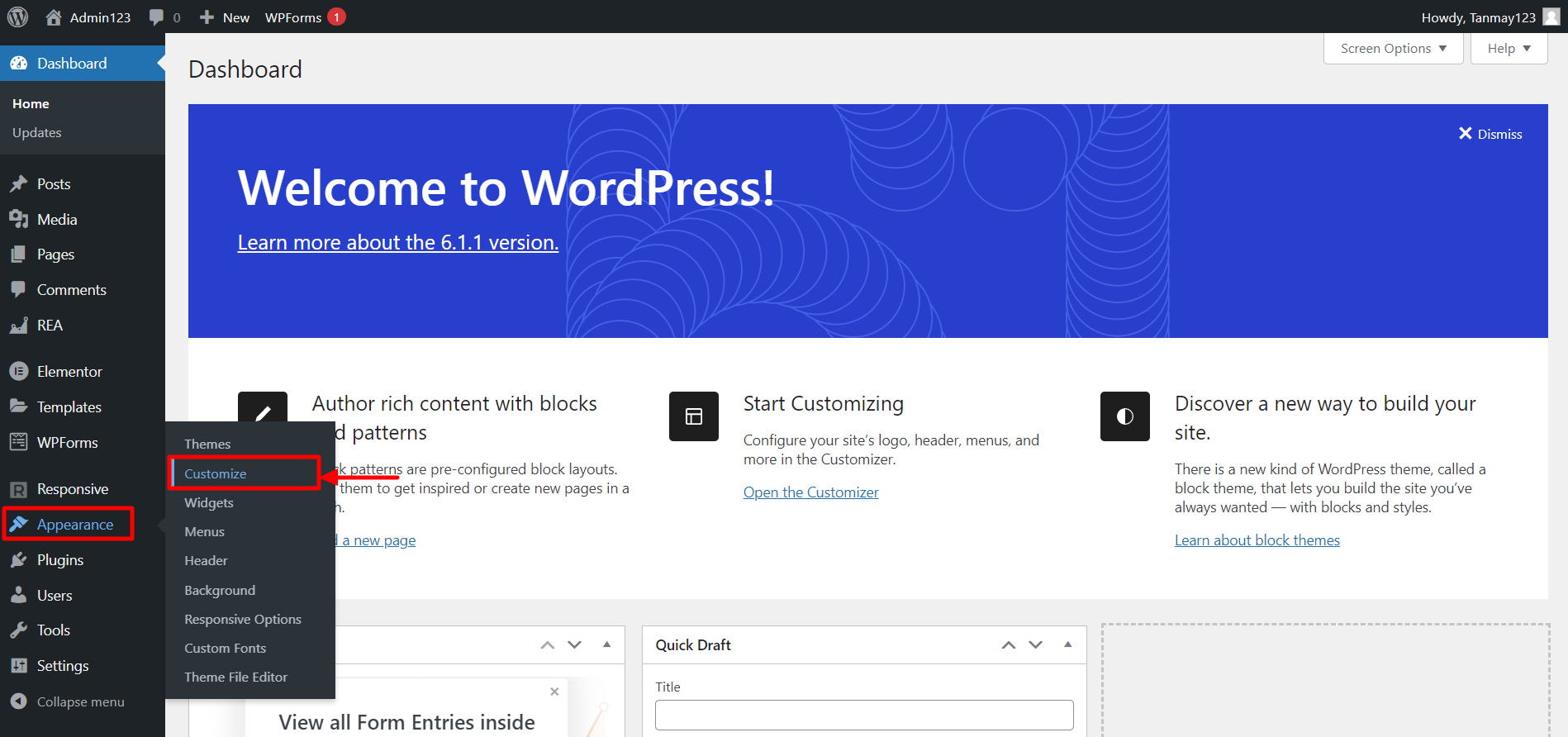Toggle the Quick Draft panel collapse triangle
1568x737 pixels.
pyautogui.click(x=1068, y=644)
